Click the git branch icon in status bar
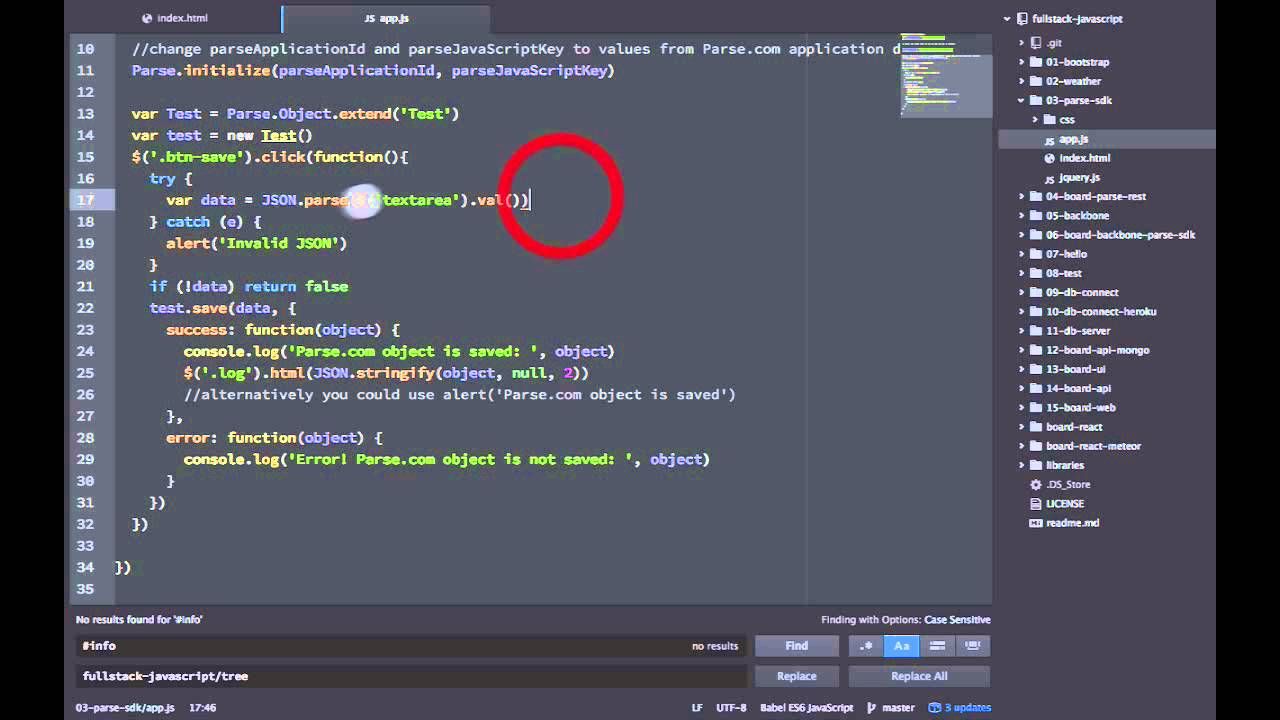This screenshot has height=720, width=1280. pos(872,708)
